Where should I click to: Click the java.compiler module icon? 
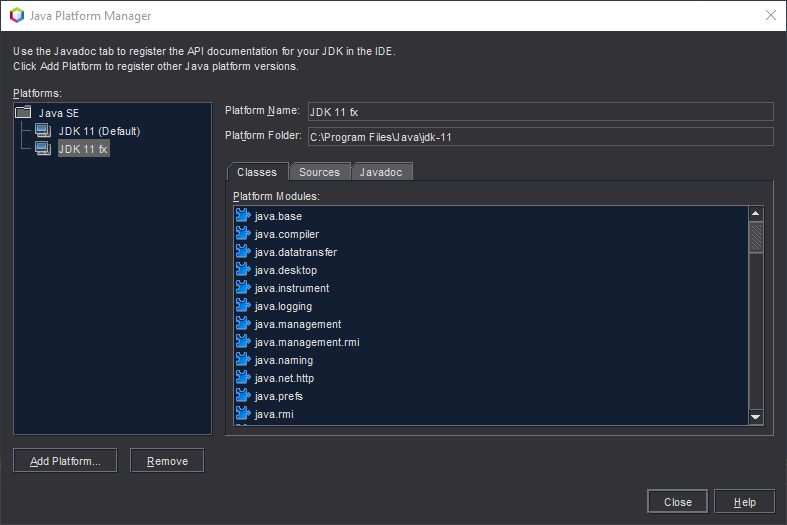pos(242,234)
